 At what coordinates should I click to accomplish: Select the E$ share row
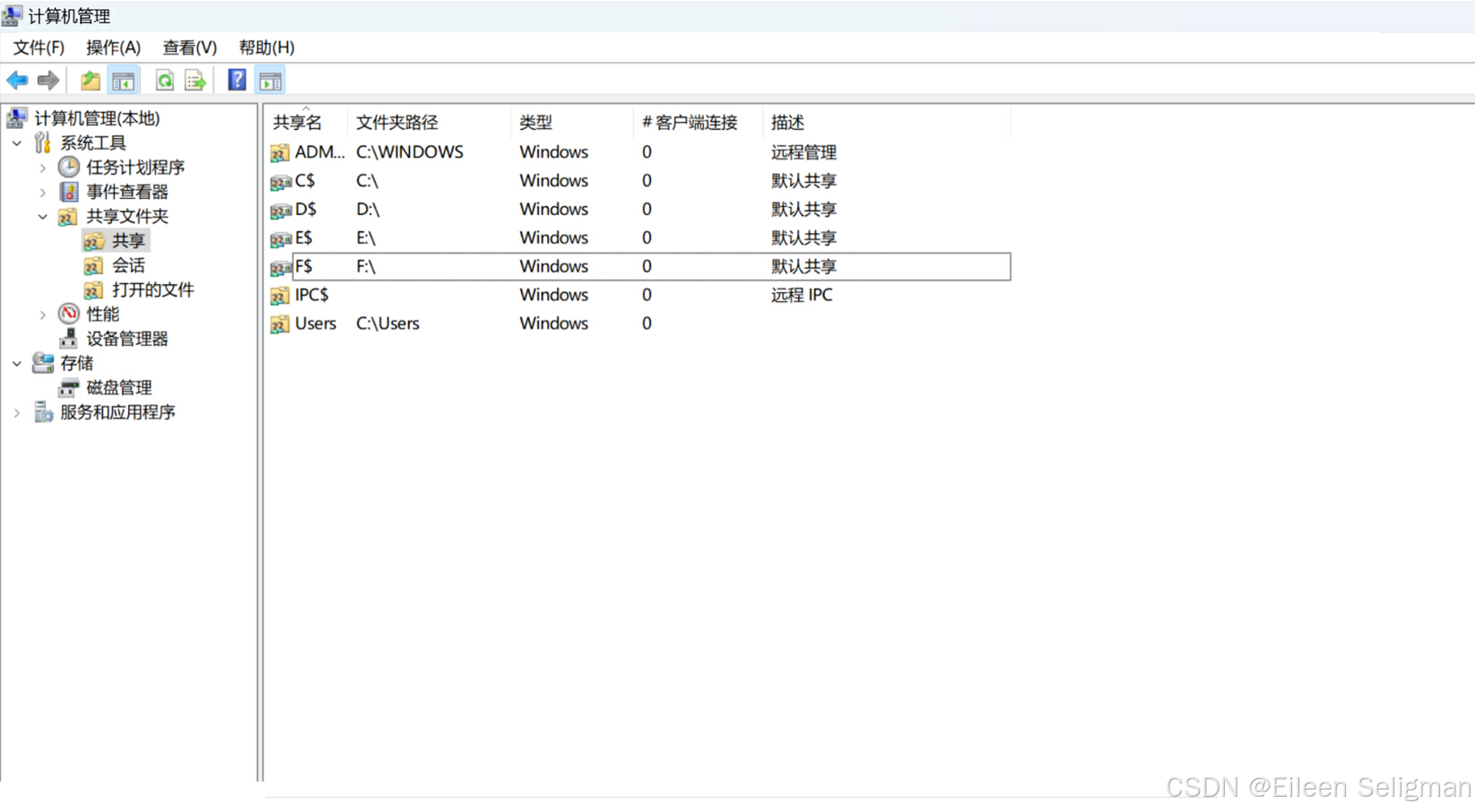point(639,238)
